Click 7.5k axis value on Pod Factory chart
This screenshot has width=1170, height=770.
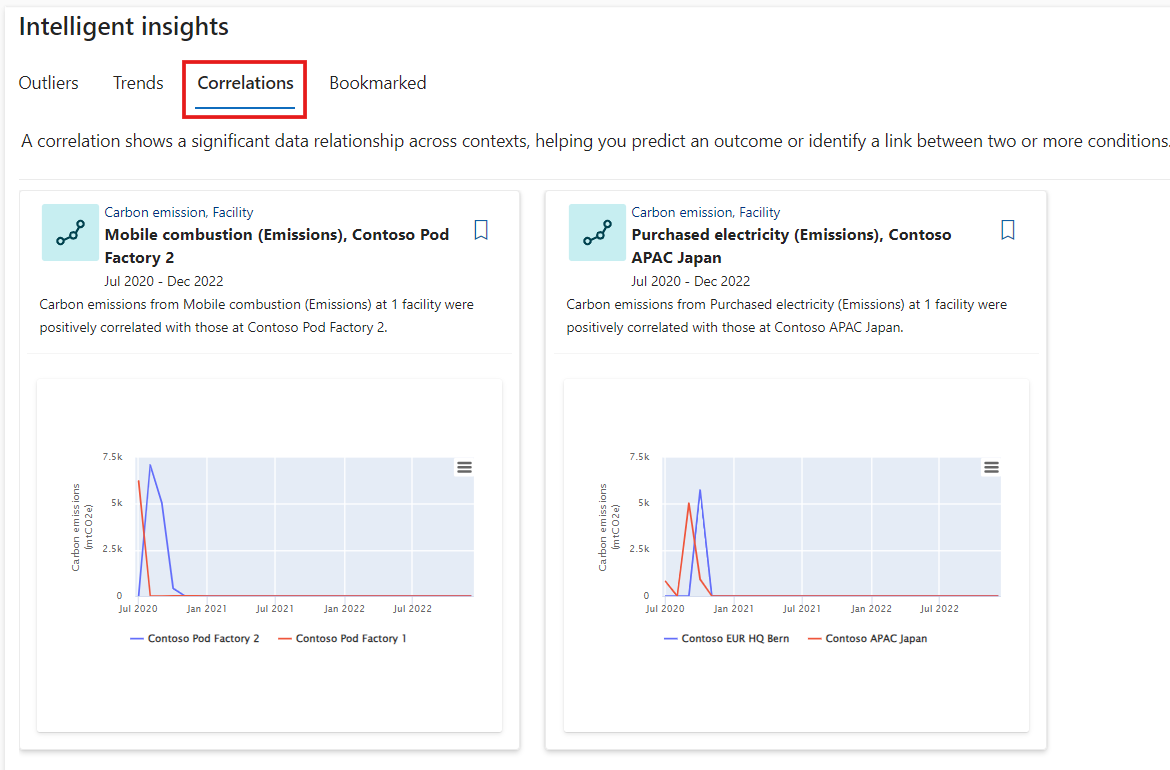pos(113,457)
